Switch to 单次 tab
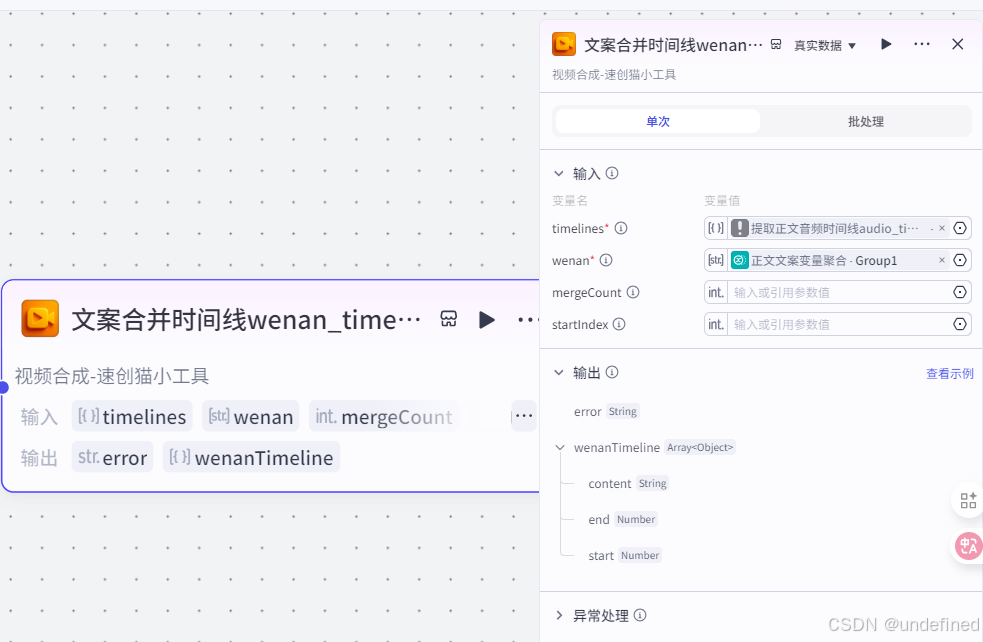Image resolution: width=983 pixels, height=642 pixels. tap(658, 121)
